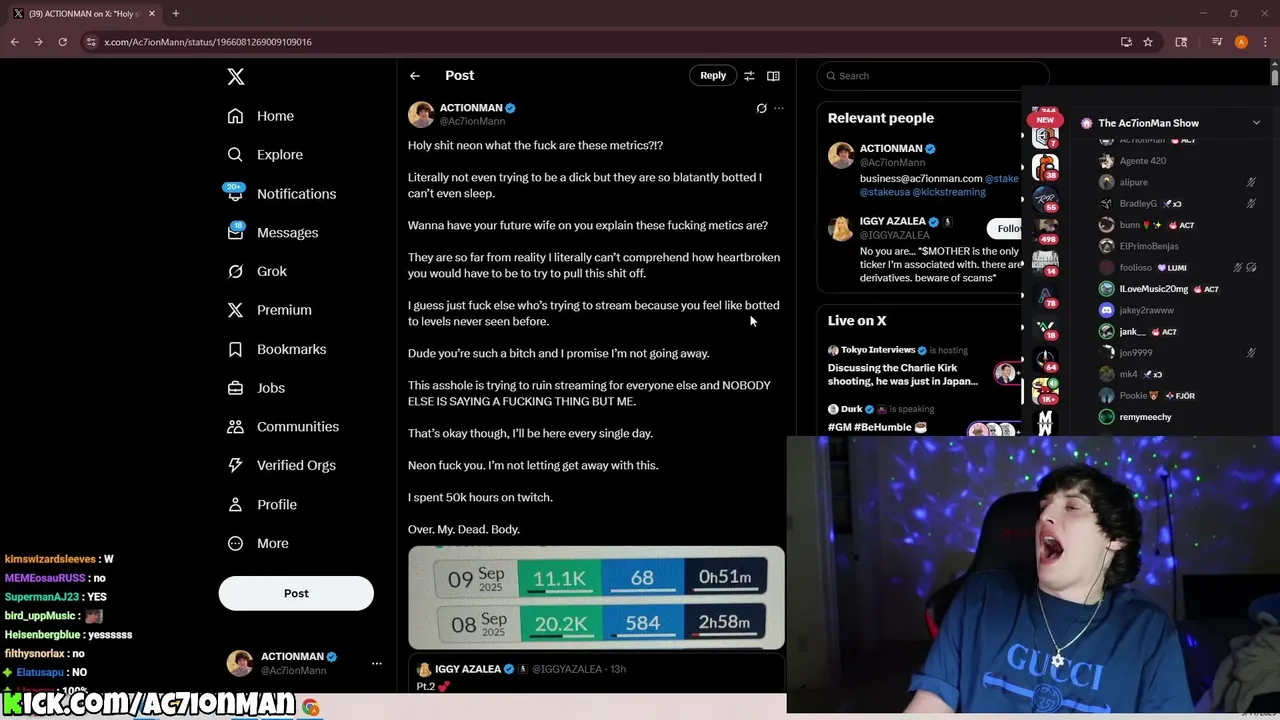Open Profile from the sidebar
The image size is (1280, 720).
[x=262, y=504]
